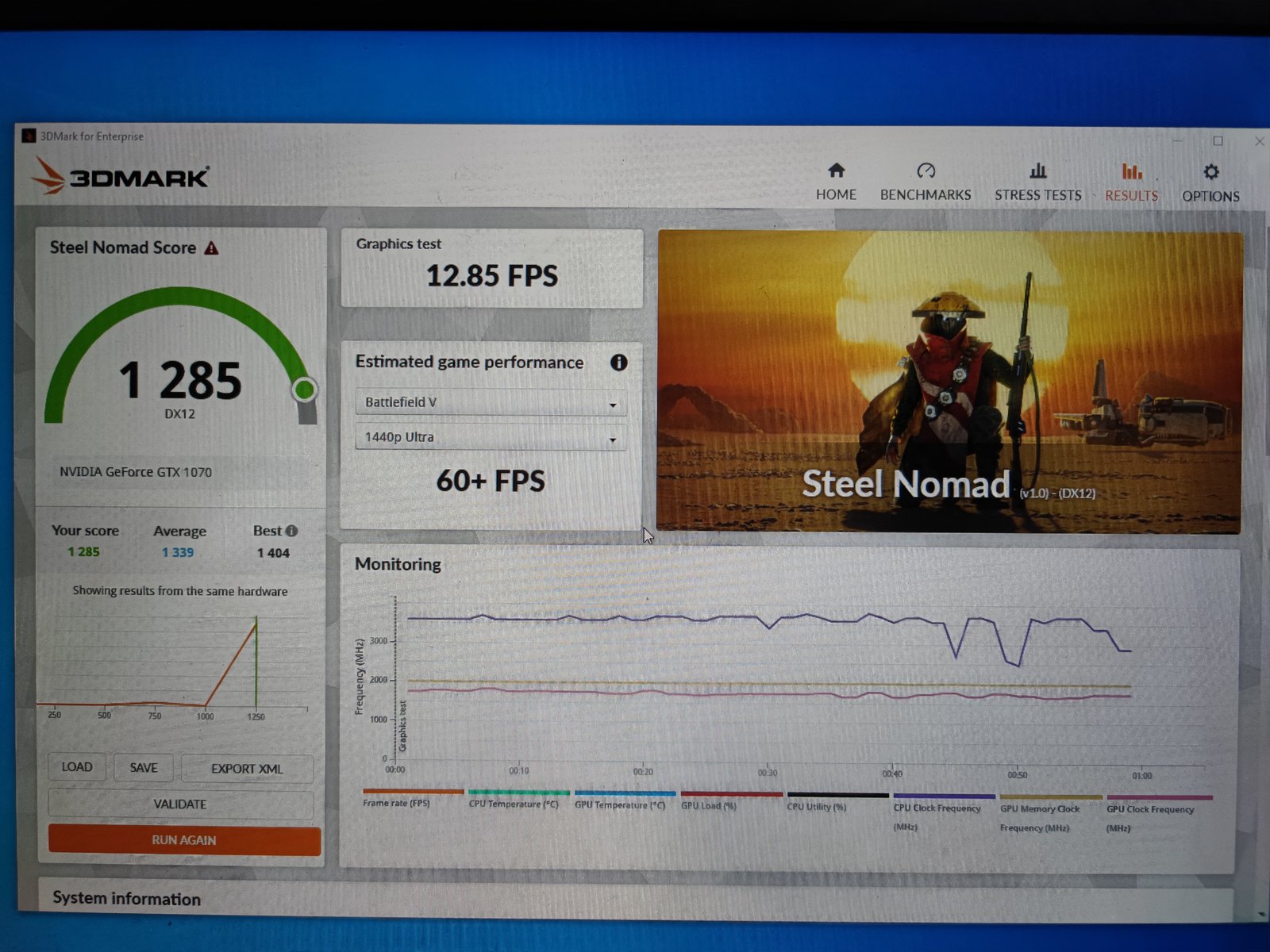Click the Best score 1 404
The image size is (1270, 952).
273,553
